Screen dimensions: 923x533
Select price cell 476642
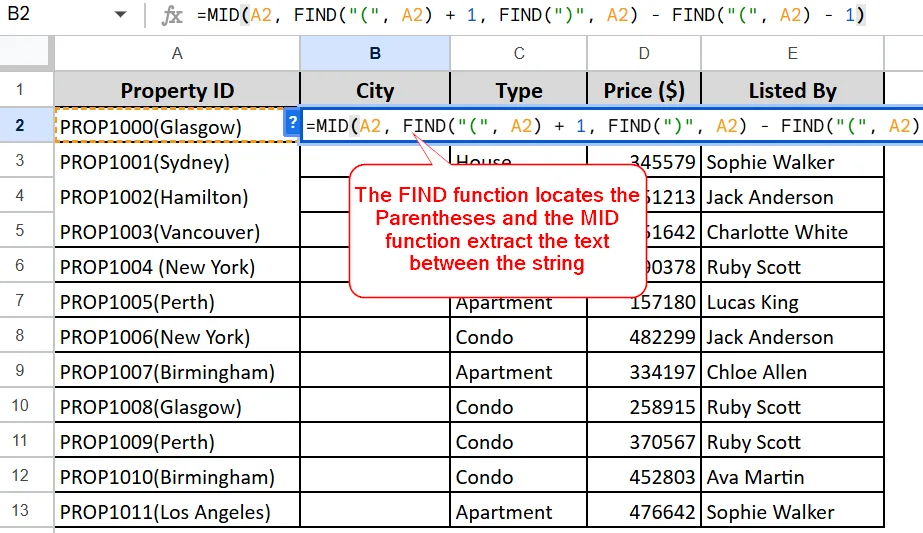644,512
